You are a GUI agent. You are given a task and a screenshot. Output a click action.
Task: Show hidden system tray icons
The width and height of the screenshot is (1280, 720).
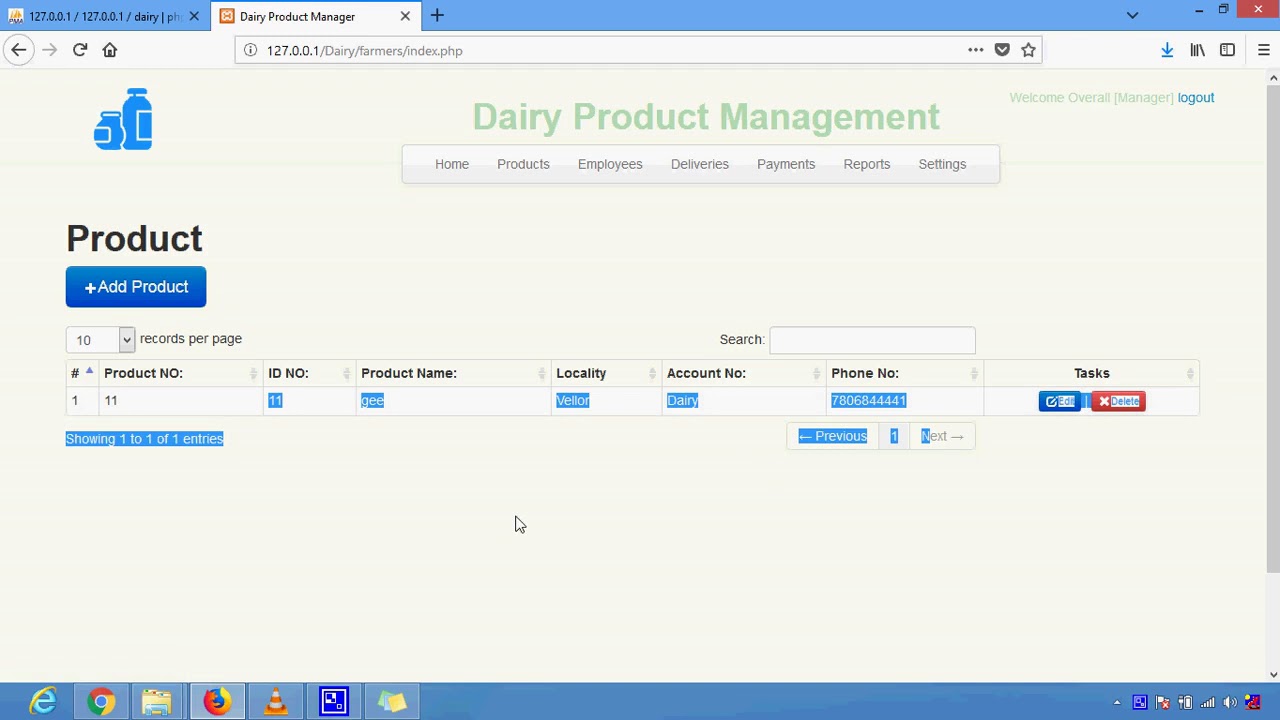[1117, 702]
